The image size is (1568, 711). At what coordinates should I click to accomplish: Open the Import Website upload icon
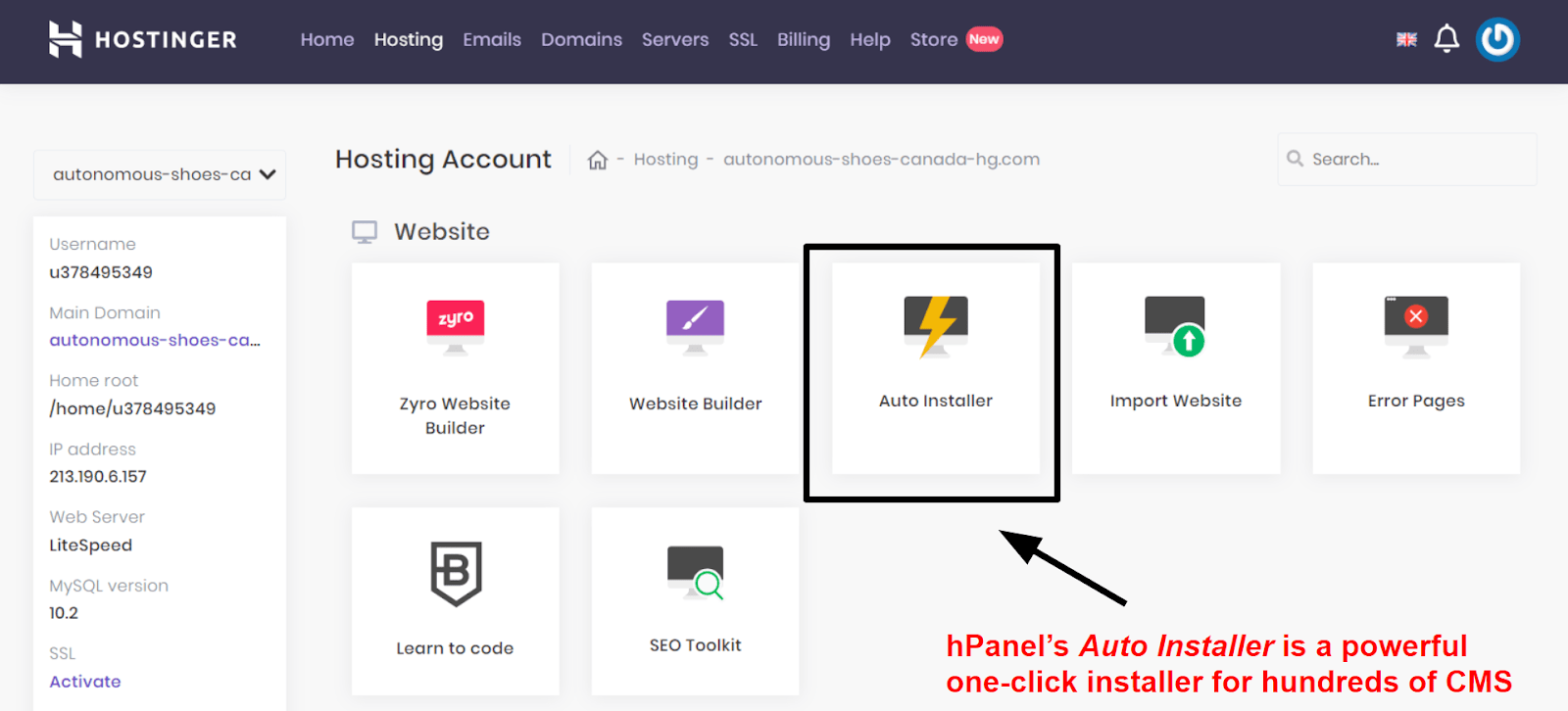coord(1175,326)
